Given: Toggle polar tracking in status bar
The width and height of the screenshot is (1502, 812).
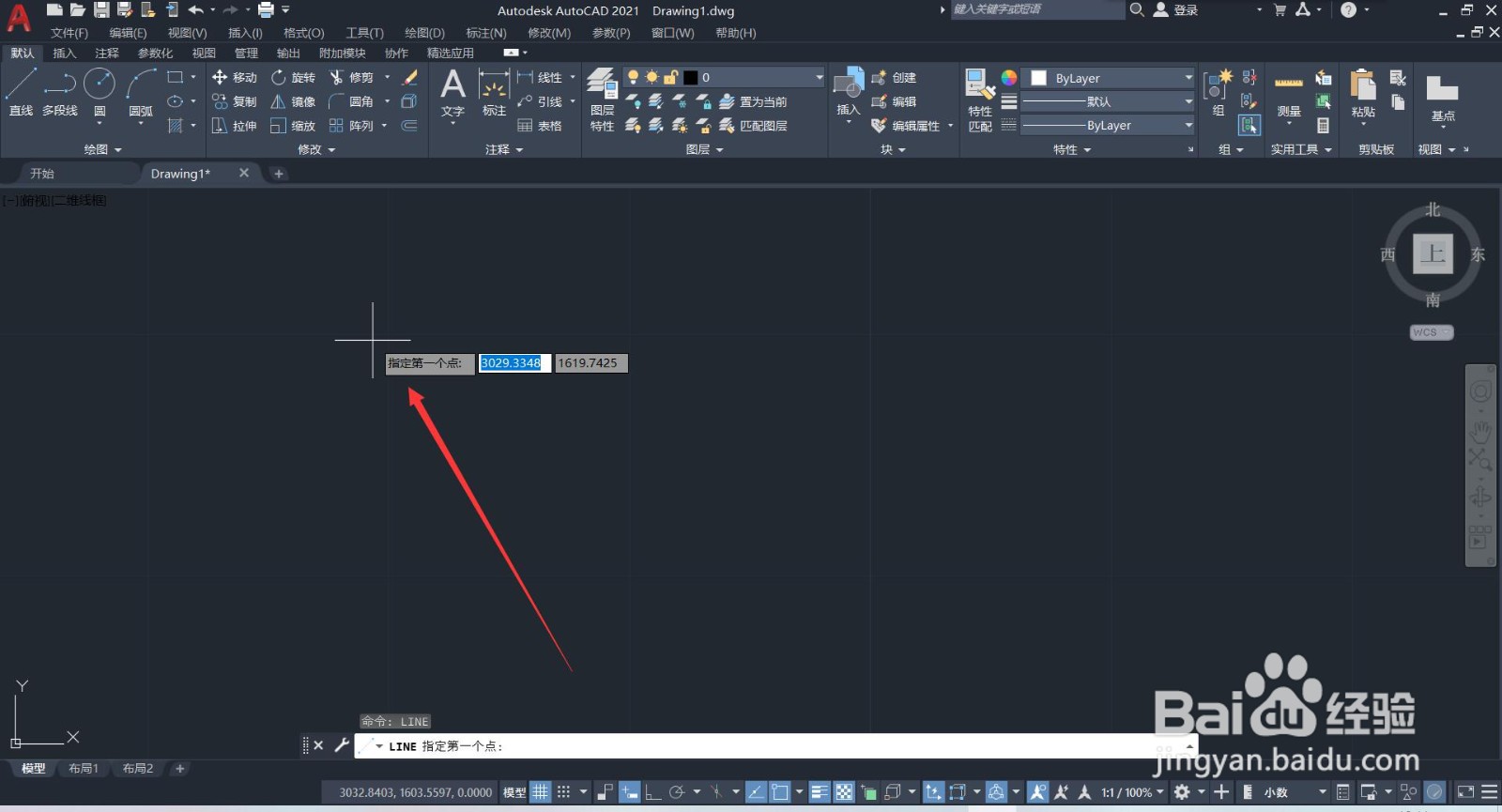Looking at the screenshot, I should point(676,792).
